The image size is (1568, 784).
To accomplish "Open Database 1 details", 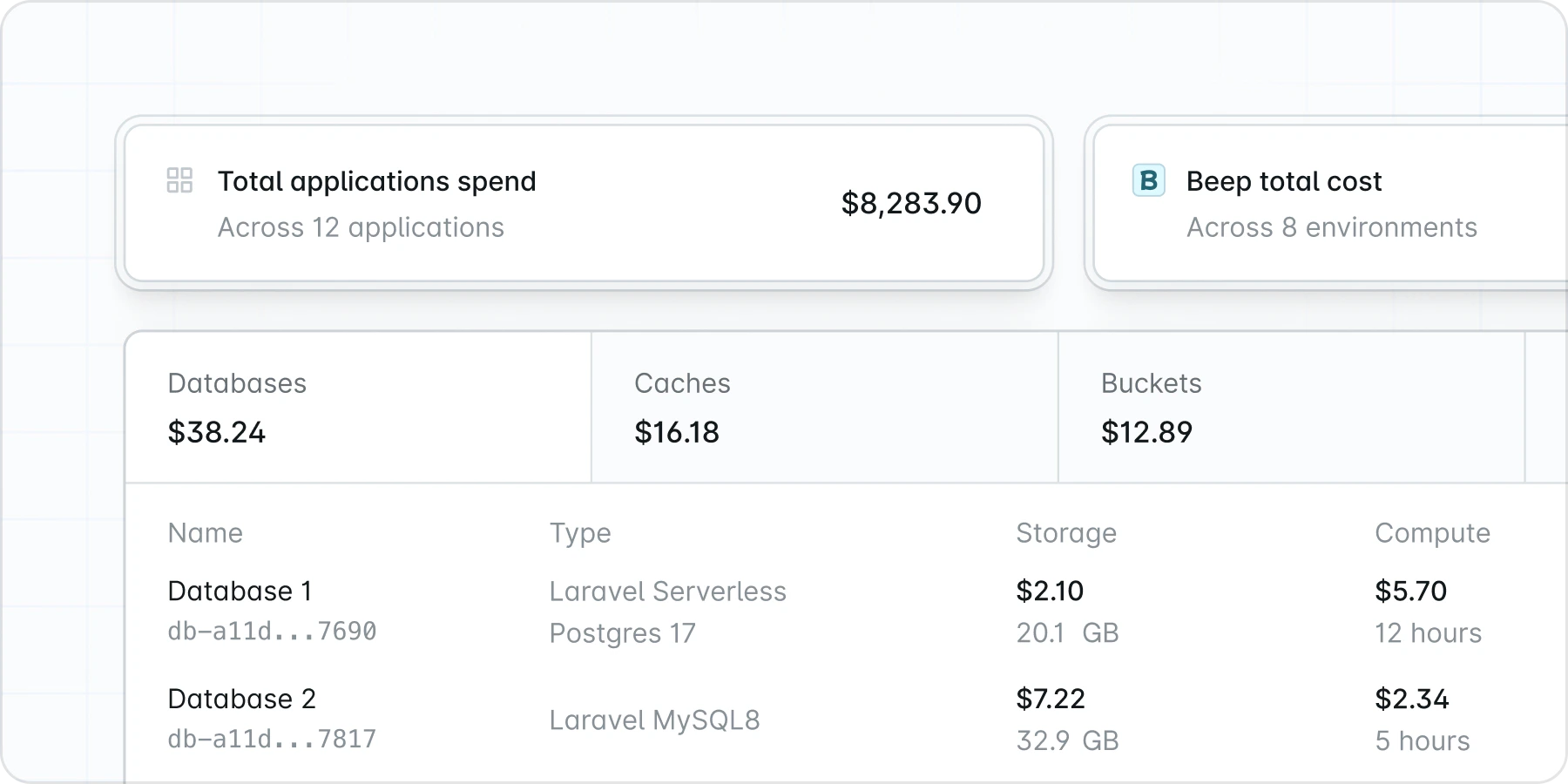I will click(240, 591).
